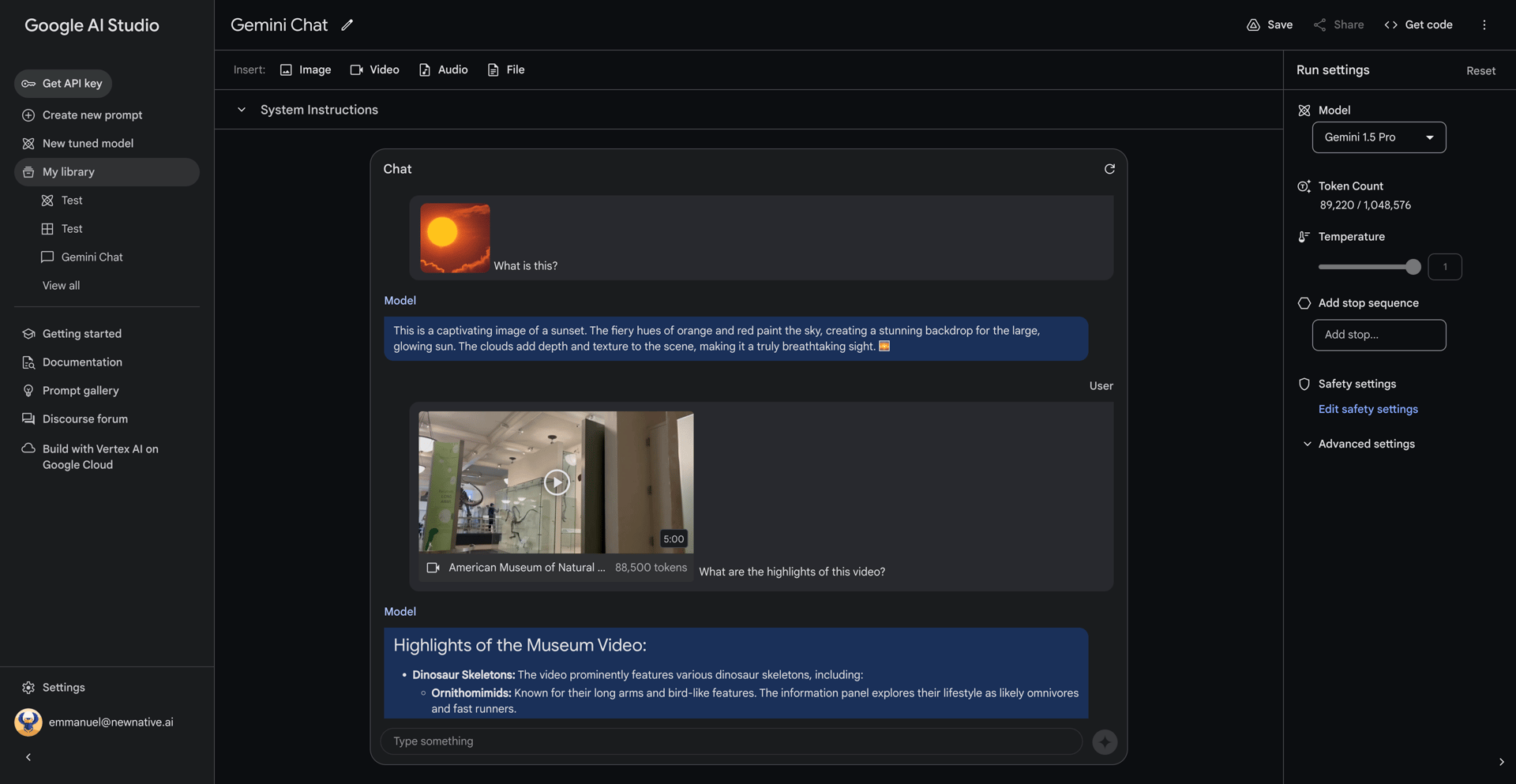Expand Advanced settings
The height and width of the screenshot is (784, 1516).
pyautogui.click(x=1358, y=444)
